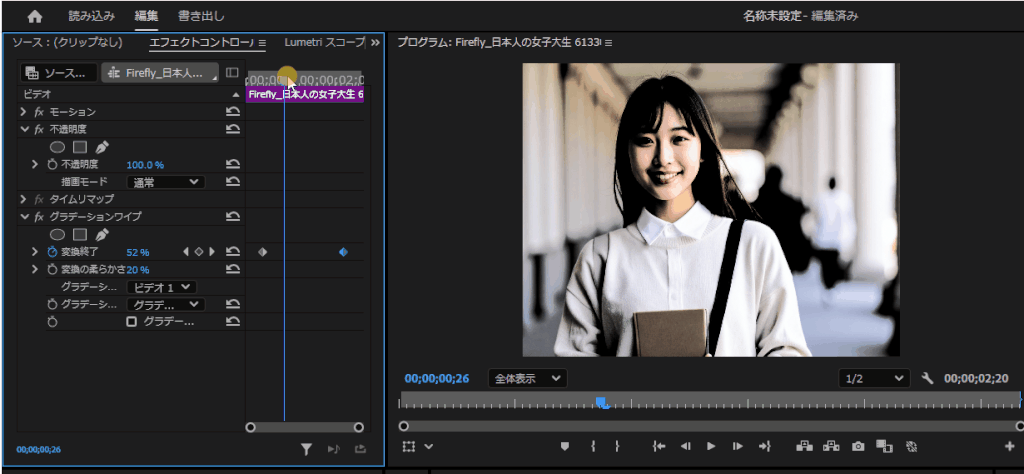The height and width of the screenshot is (474, 1024).
Task: Select pen mask tool under 不透明度 effect
Action: tap(102, 147)
